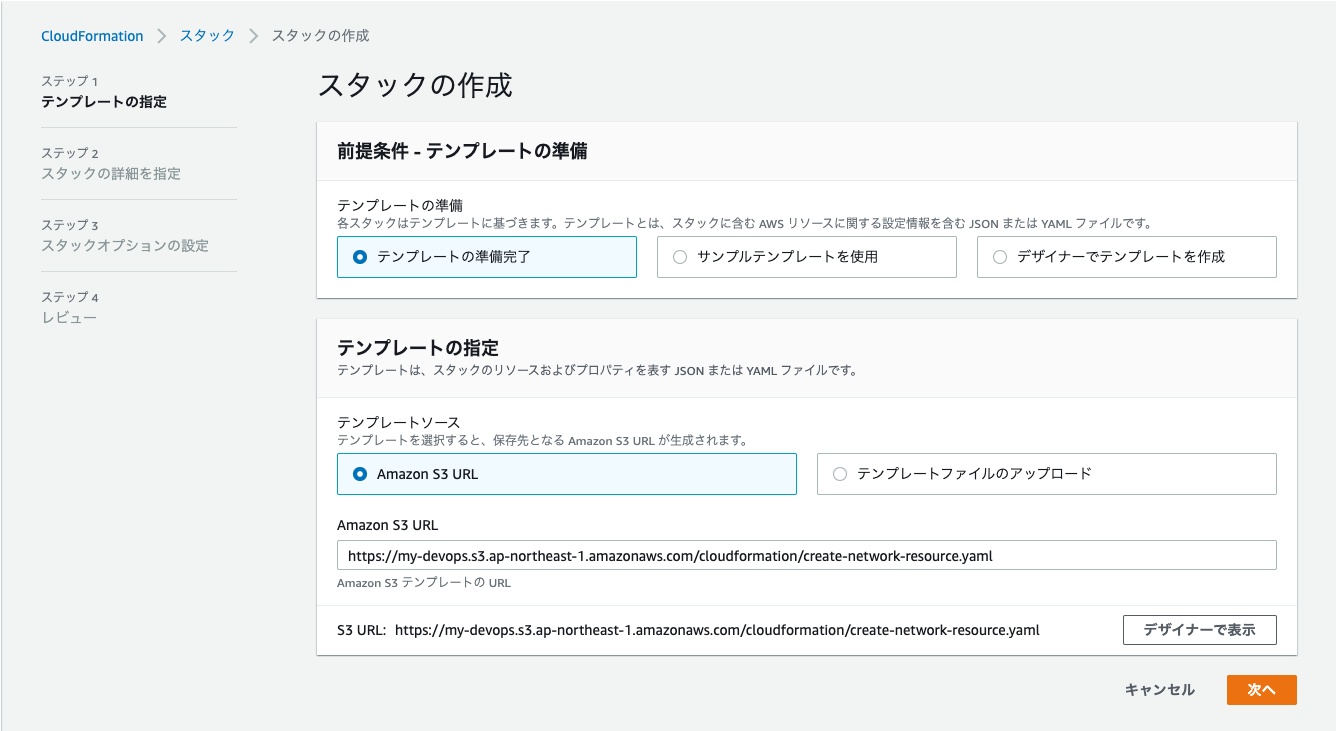Proceed with the 次へ button

click(x=1262, y=690)
